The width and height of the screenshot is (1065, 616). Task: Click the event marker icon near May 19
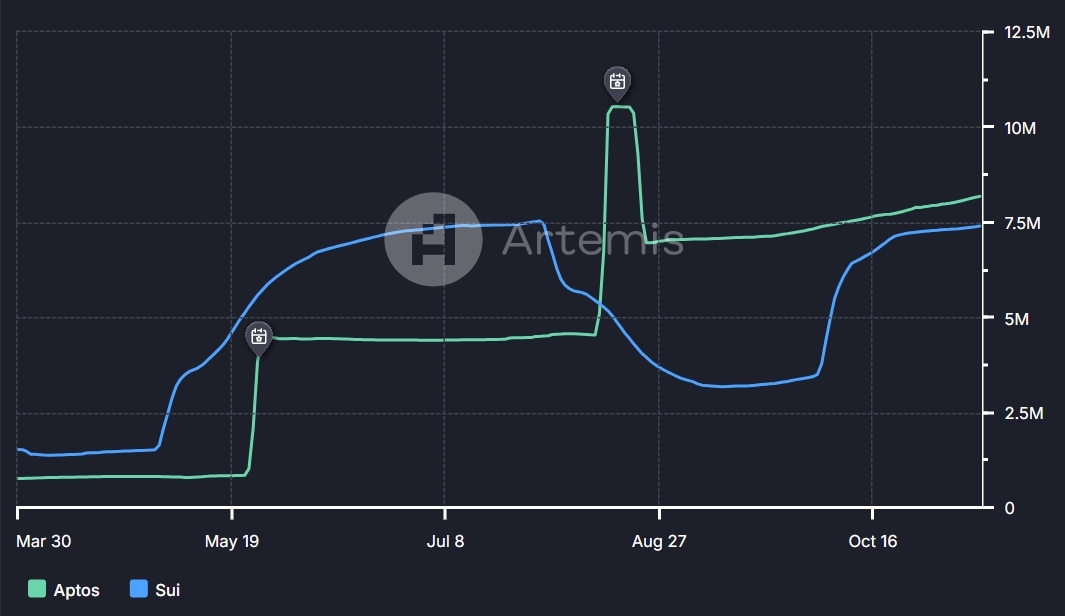(258, 337)
